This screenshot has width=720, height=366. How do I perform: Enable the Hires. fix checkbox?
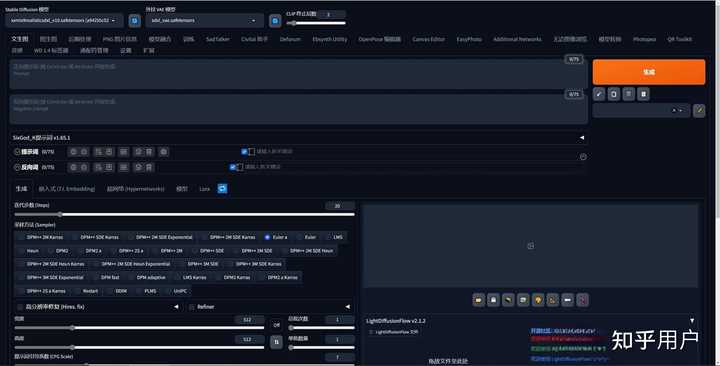click(20, 307)
